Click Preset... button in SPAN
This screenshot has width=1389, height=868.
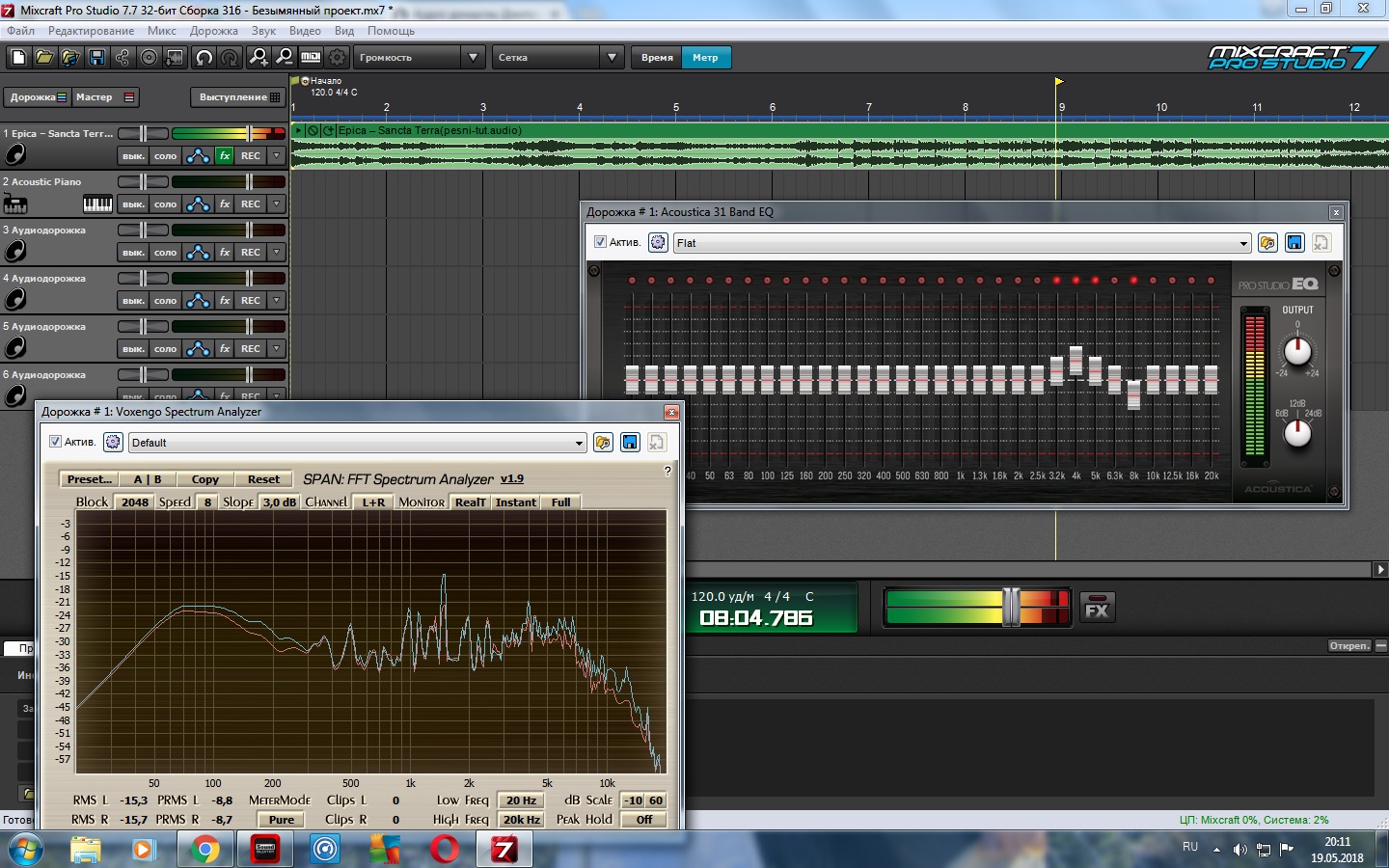click(90, 478)
